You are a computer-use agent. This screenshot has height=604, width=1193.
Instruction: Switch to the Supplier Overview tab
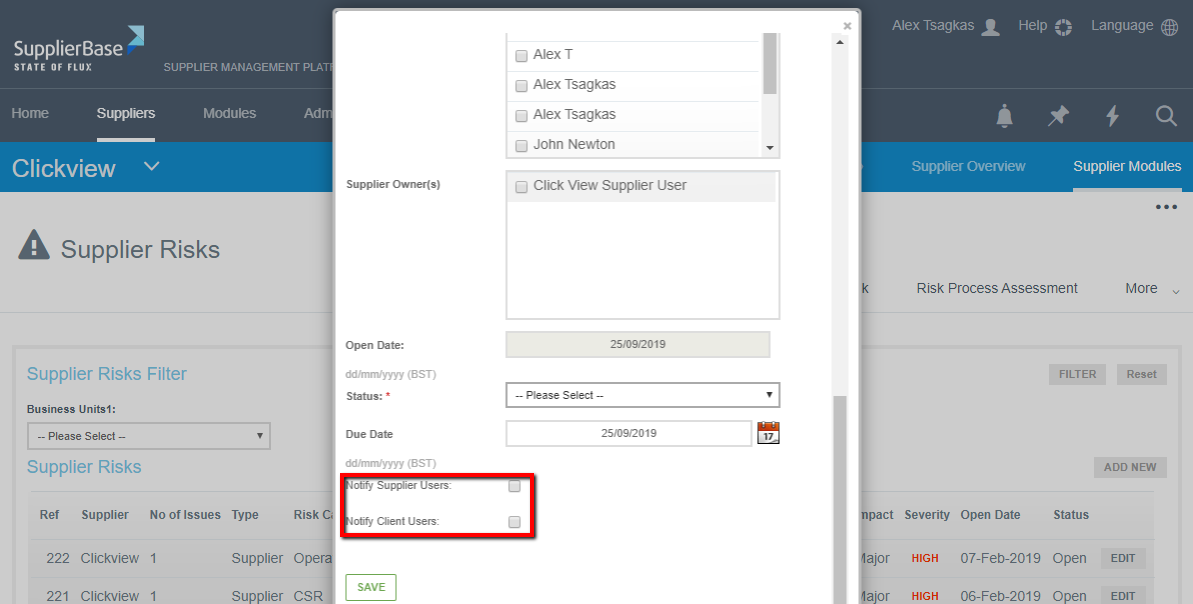click(968, 166)
